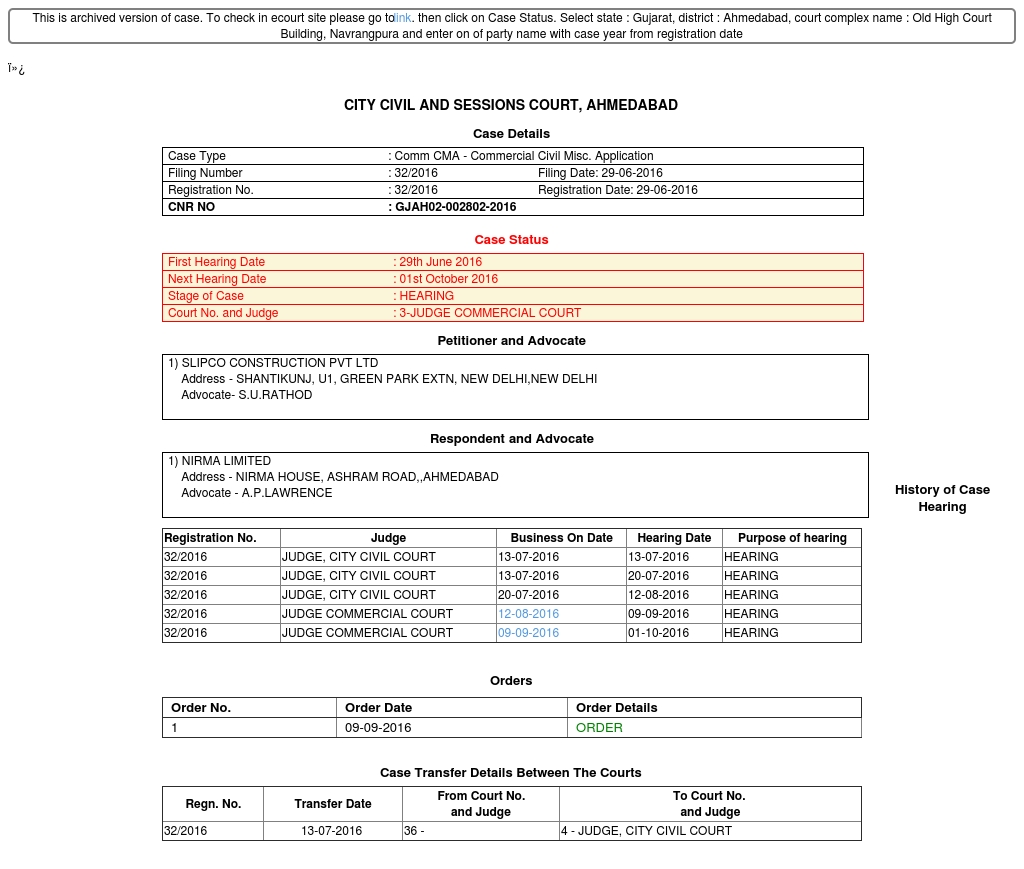
Task: Click next hearing date 01st October 2016
Action: coord(448,279)
